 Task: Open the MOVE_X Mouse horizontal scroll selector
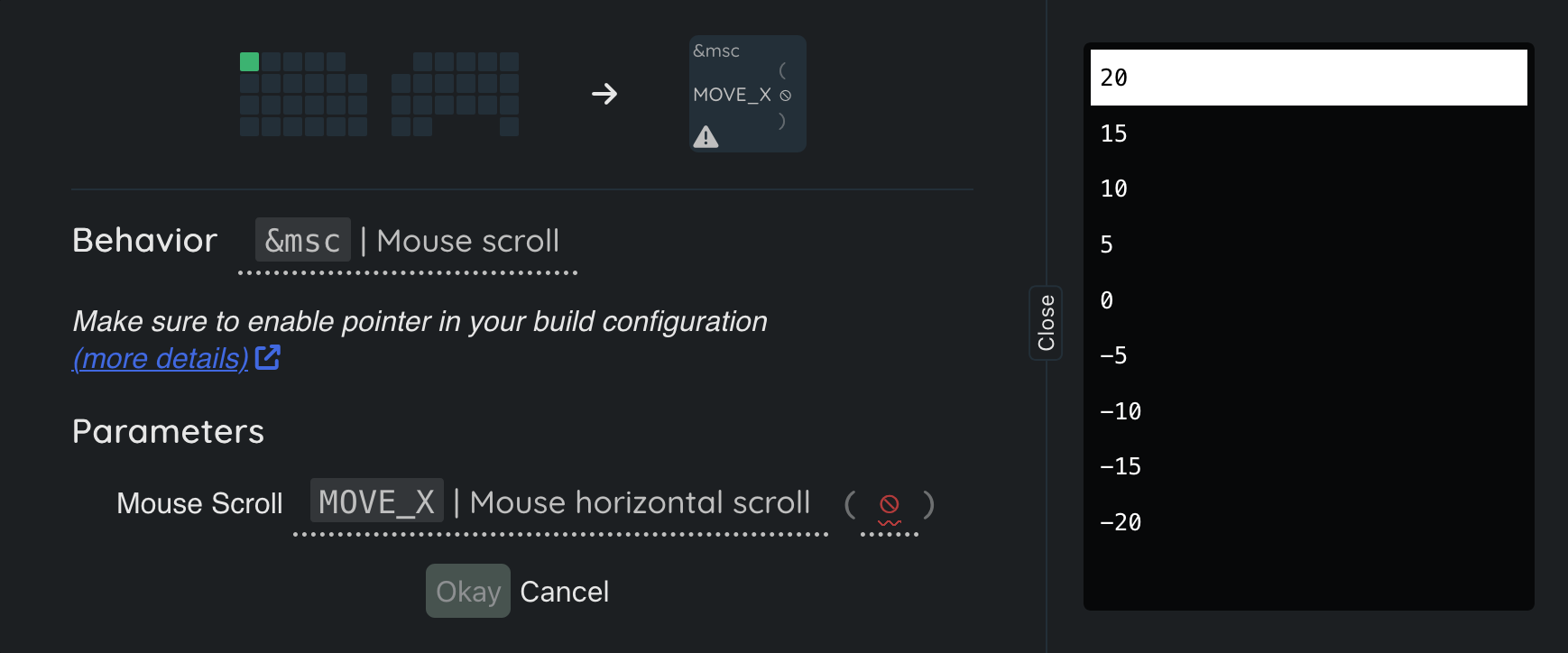click(x=560, y=502)
